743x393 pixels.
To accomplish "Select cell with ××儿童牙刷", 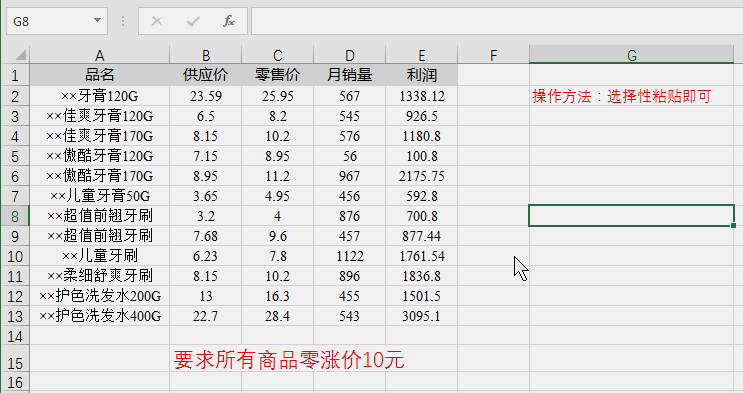I will point(100,256).
